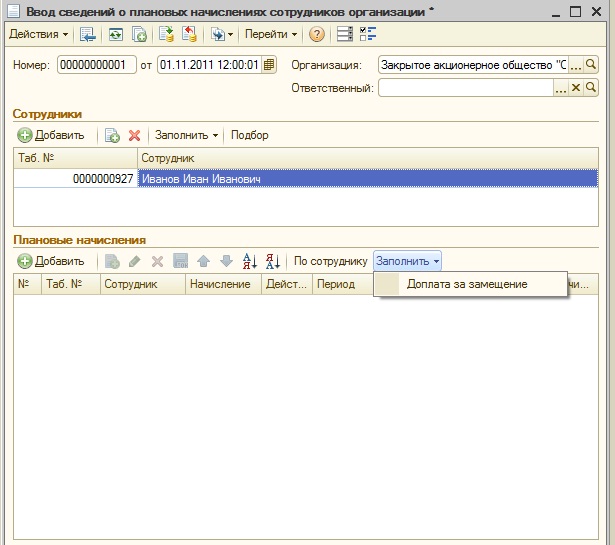Click the refresh document icon in toolbar
This screenshot has height=545, width=615.
115,35
